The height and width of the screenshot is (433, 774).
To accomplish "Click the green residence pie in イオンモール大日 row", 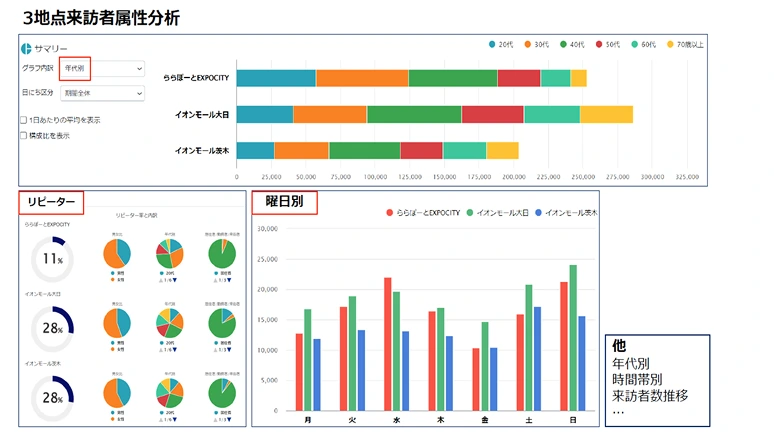I will point(222,323).
